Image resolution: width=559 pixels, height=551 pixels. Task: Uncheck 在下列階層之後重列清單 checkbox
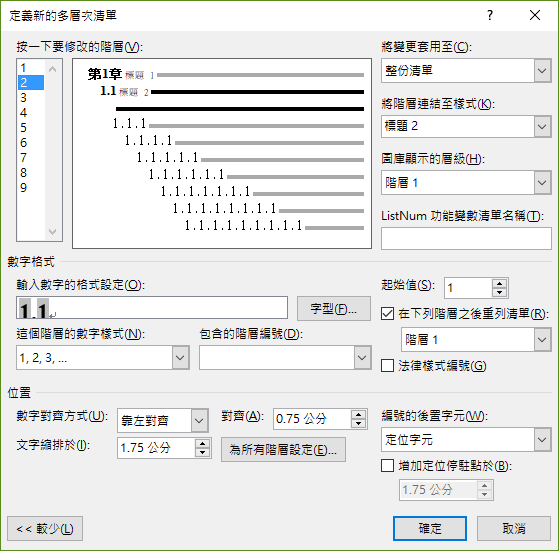pyautogui.click(x=388, y=314)
